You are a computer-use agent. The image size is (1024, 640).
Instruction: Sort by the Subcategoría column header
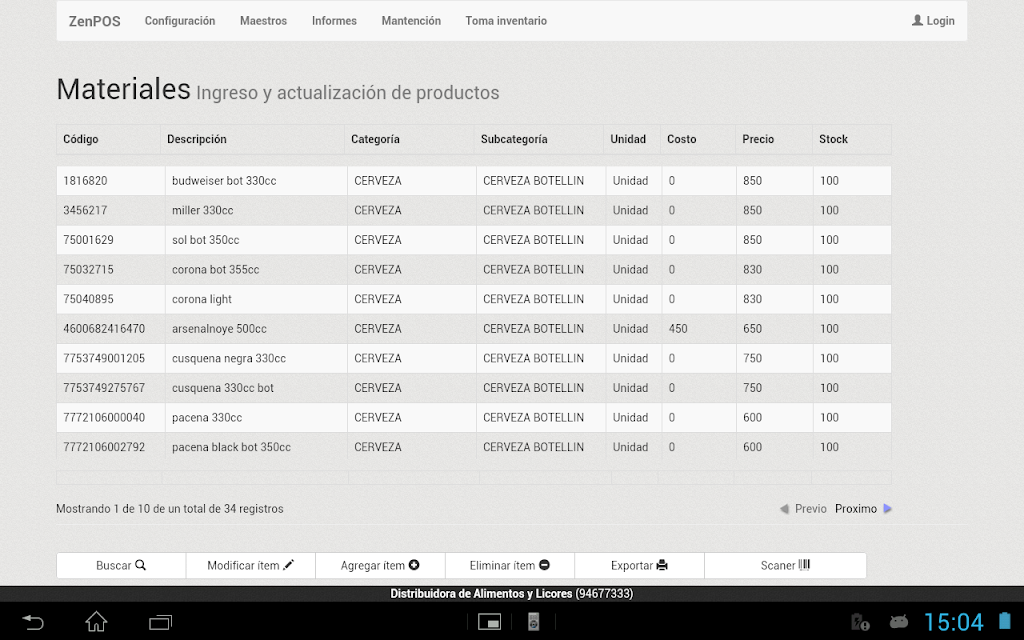539,139
